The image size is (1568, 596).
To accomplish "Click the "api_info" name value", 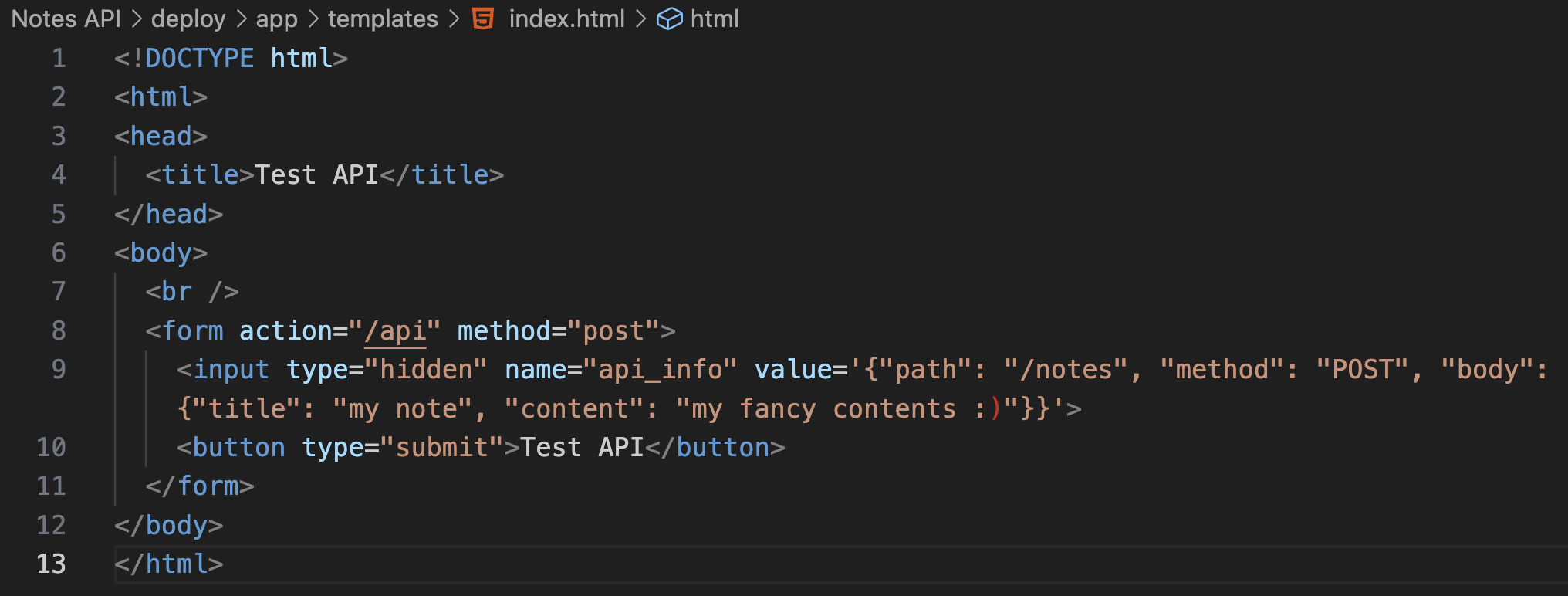I will [x=660, y=370].
